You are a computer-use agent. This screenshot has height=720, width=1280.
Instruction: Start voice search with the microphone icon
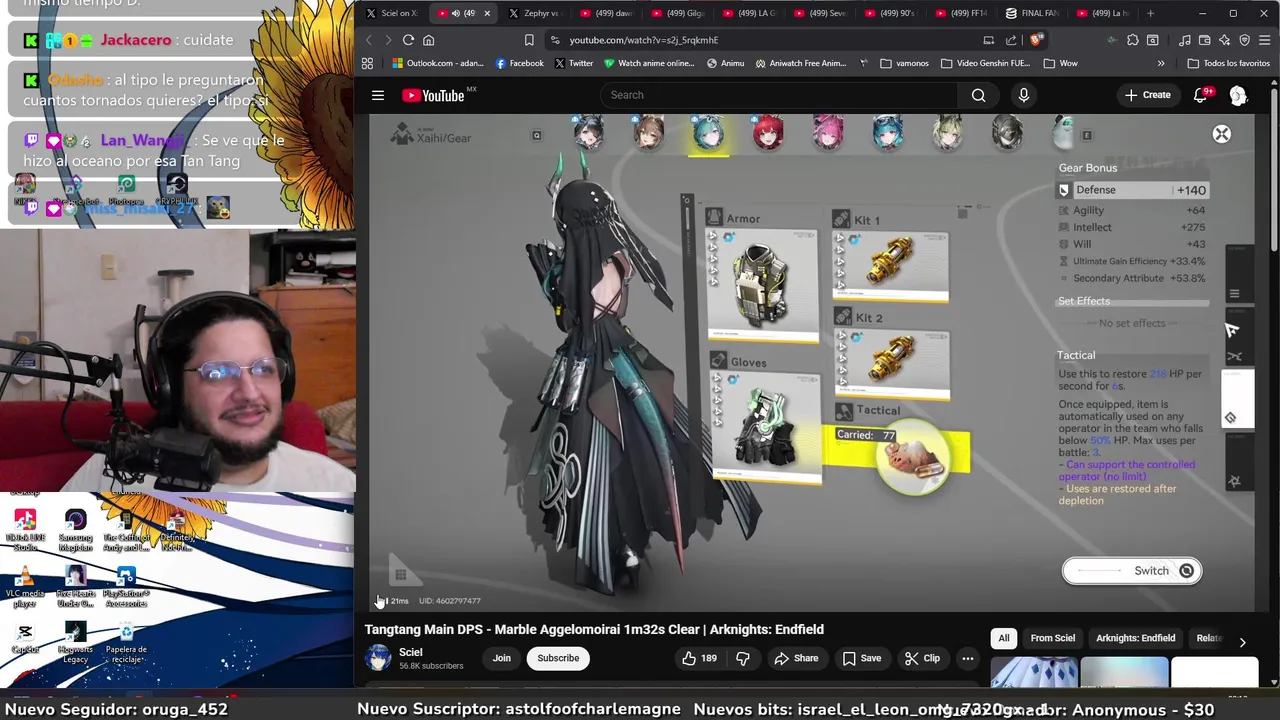[1023, 95]
